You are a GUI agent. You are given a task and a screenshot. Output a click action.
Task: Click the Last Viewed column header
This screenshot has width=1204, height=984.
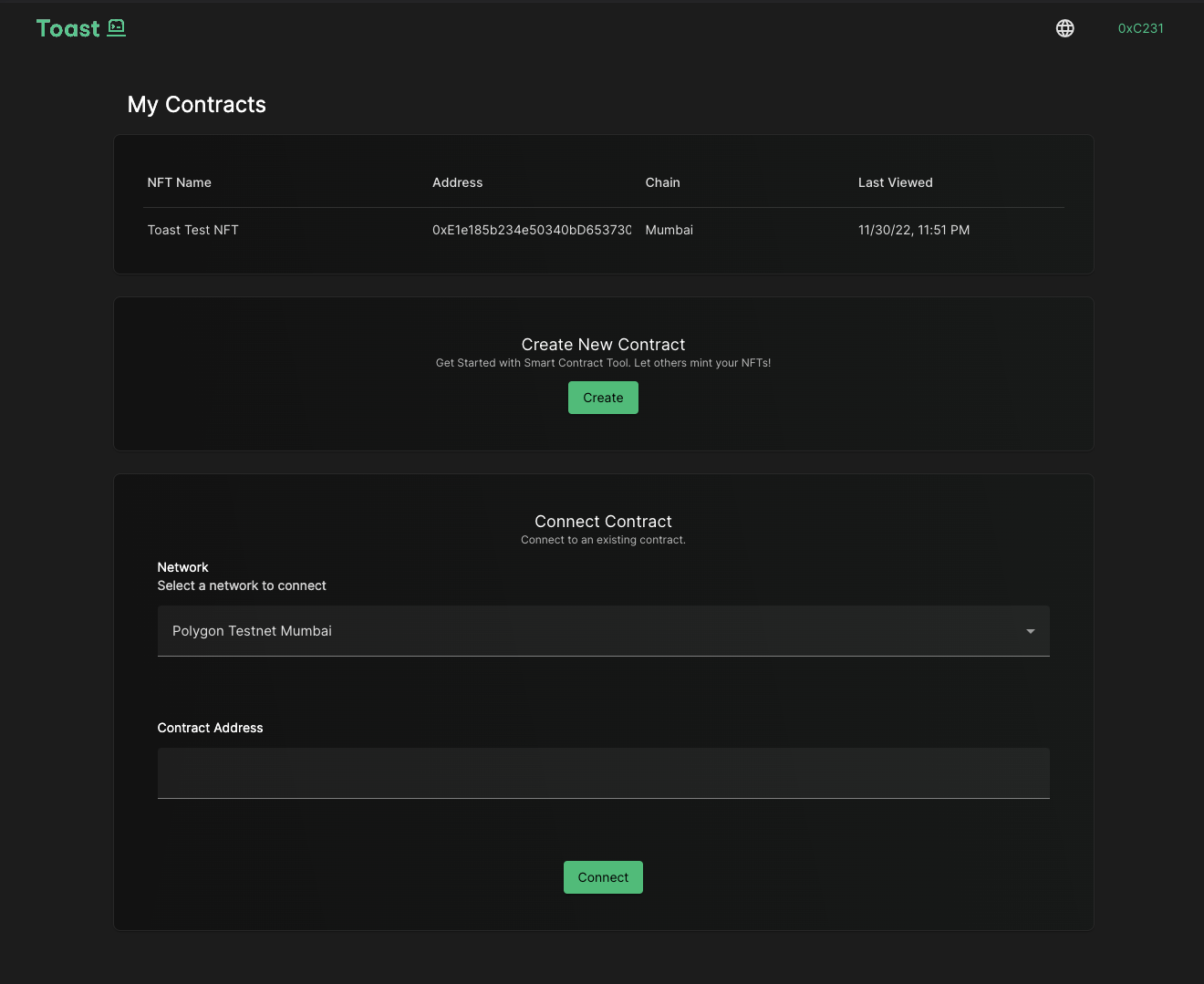895,182
